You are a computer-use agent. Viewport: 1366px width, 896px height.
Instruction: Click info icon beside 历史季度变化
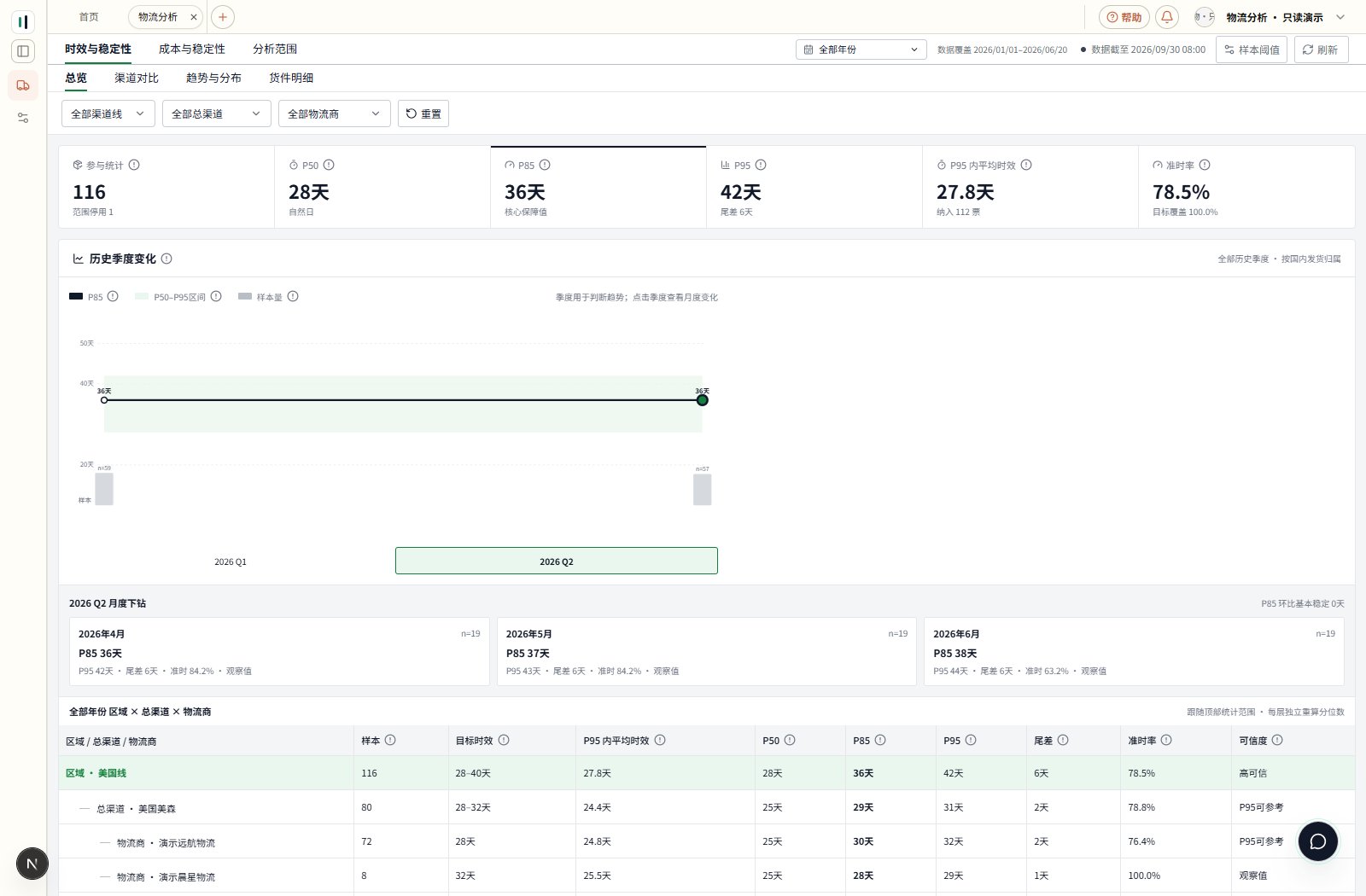(166, 259)
